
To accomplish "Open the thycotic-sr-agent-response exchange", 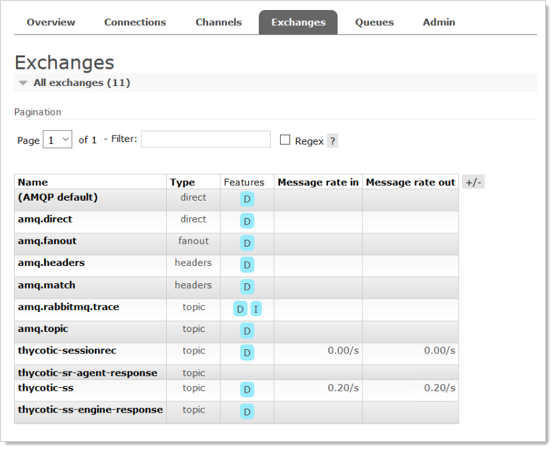I will (88, 373).
